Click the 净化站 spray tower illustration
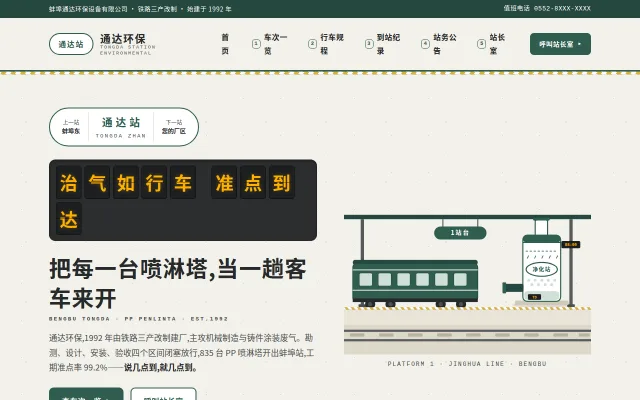Image resolution: width=640 pixels, height=400 pixels. coord(542,267)
